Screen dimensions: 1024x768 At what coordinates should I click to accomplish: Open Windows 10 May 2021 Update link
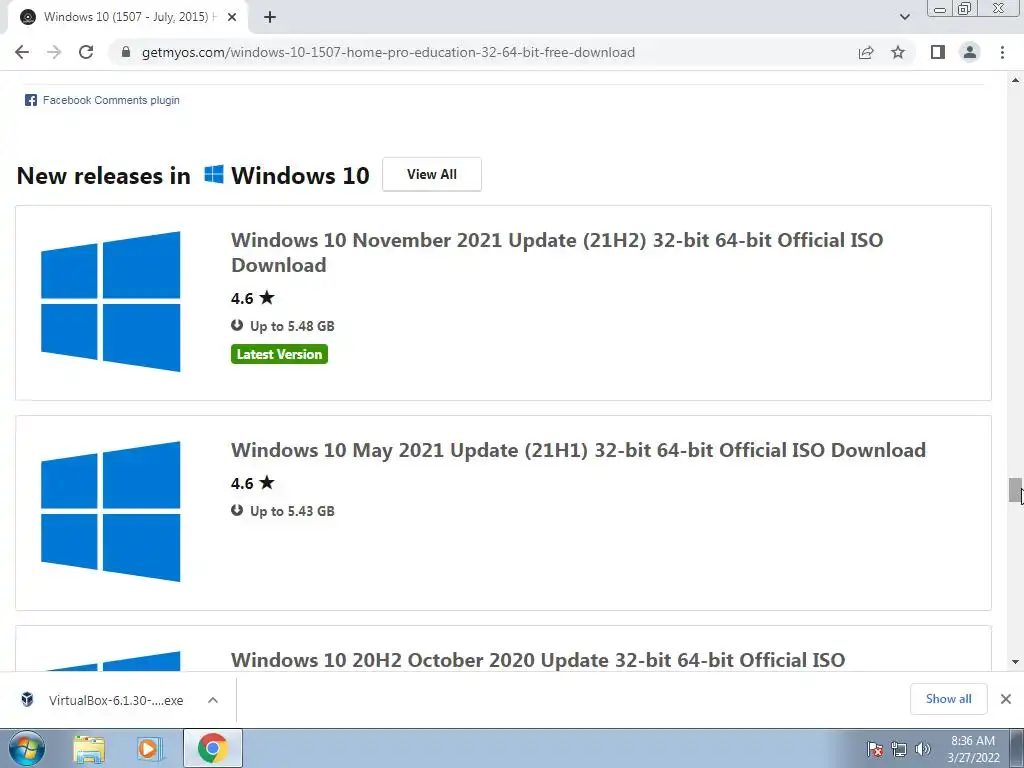(578, 450)
